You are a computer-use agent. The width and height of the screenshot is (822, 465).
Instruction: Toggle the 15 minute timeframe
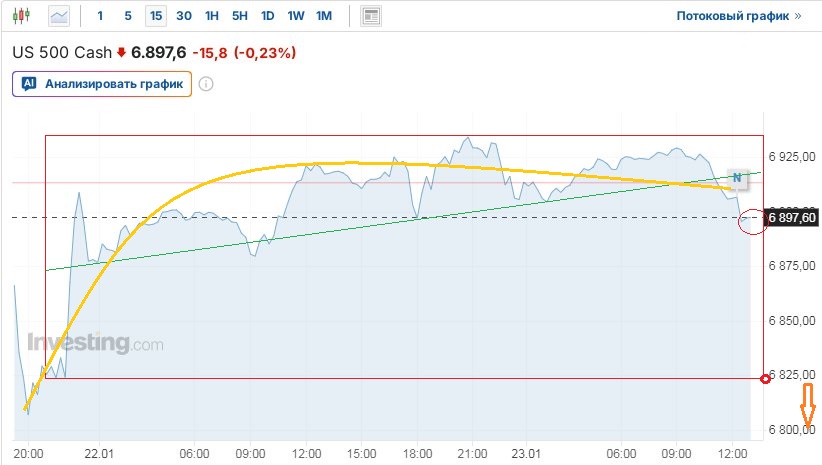point(155,16)
